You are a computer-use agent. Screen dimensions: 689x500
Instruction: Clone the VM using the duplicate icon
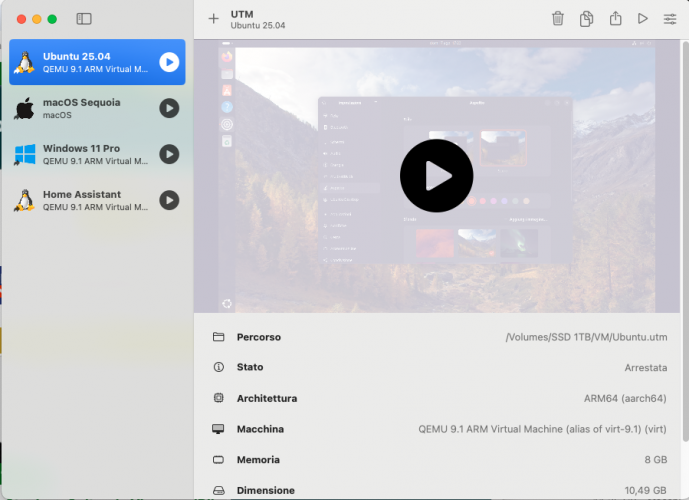(x=587, y=19)
